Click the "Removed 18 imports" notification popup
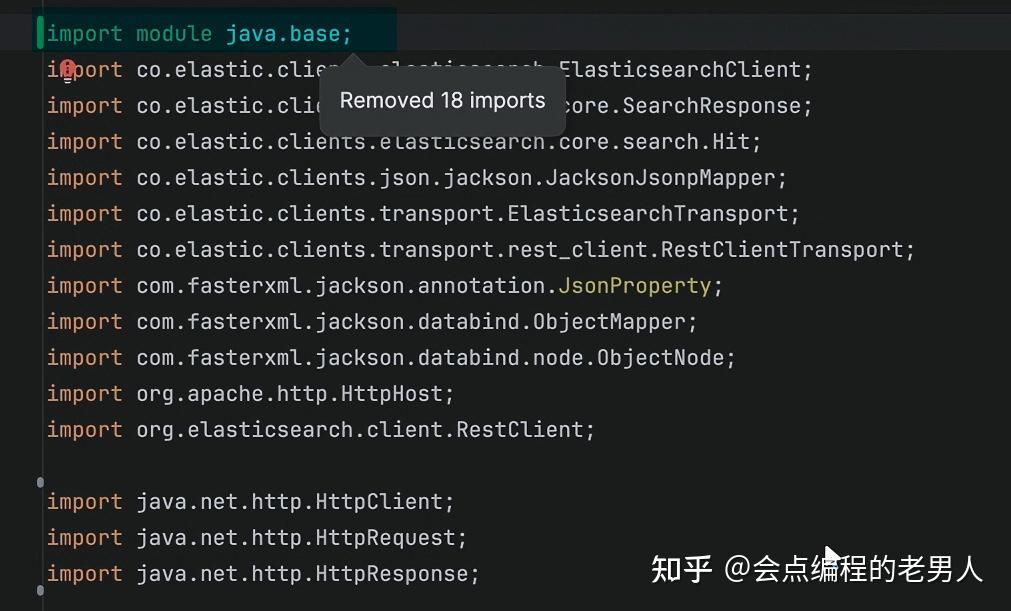1011x611 pixels. (442, 100)
